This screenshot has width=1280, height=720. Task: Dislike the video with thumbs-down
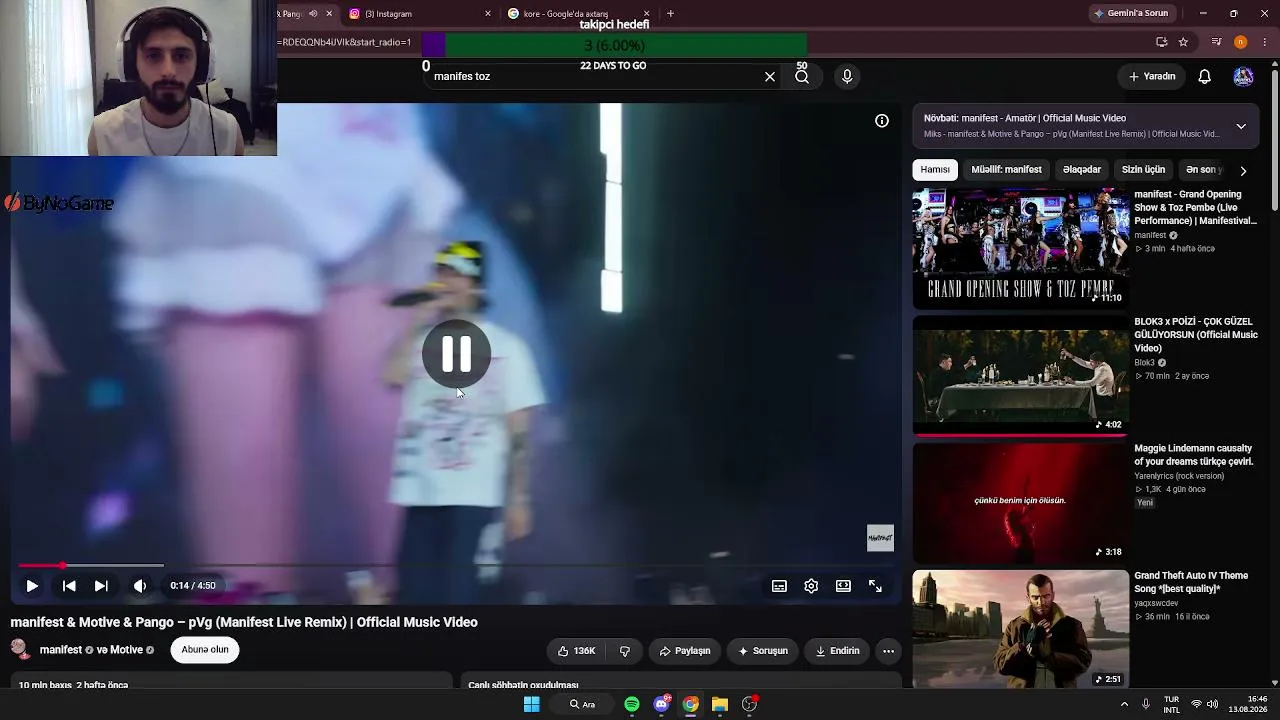(625, 651)
